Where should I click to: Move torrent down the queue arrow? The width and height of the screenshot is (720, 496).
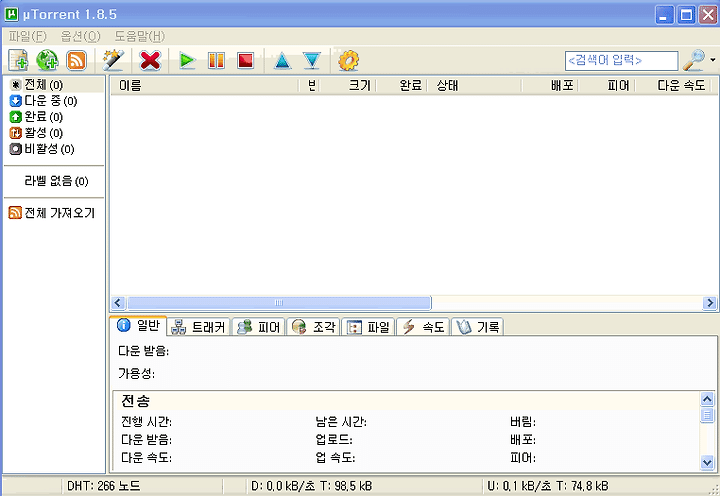[312, 60]
